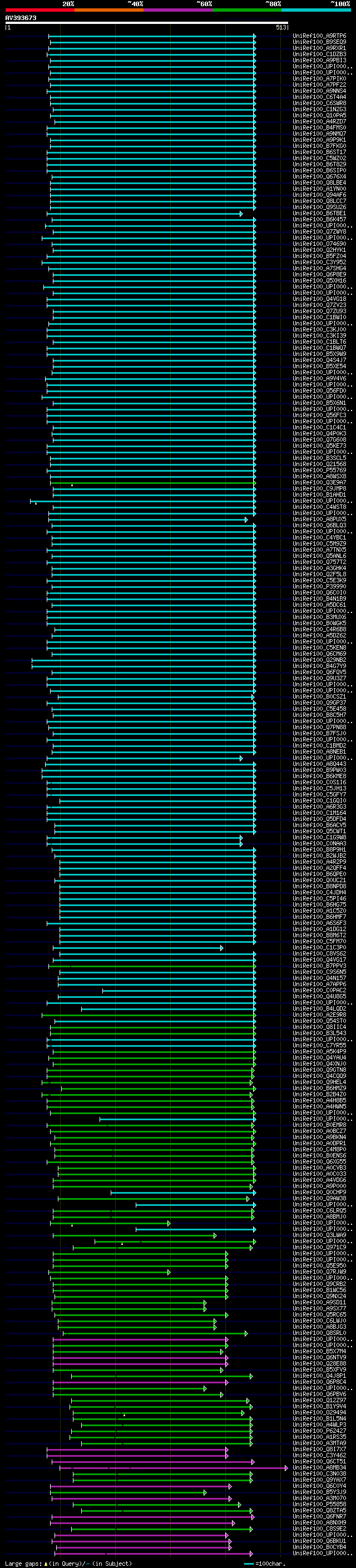The width and height of the screenshot is (356, 1568).
Task: Select hit UniRef100_Q8LBE4
Action: tap(319, 182)
